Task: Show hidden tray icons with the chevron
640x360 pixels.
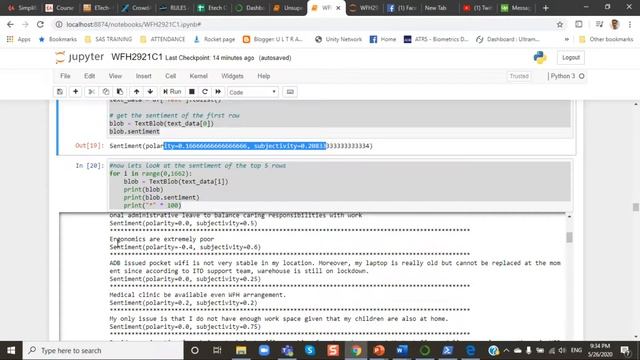Action: click(x=507, y=350)
